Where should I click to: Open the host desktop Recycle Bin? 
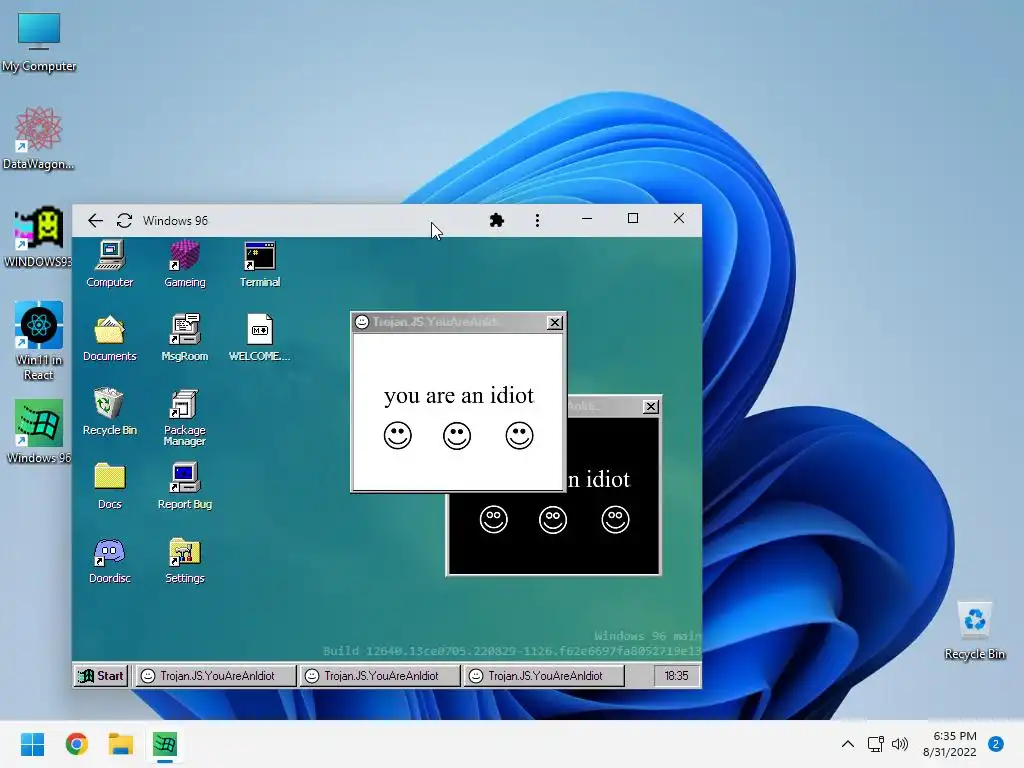974,630
